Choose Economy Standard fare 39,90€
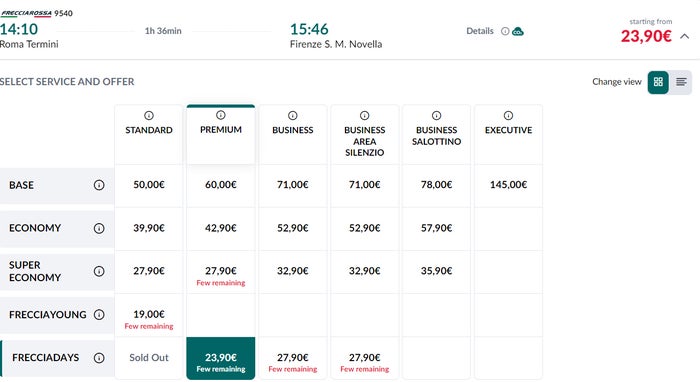Screen dimensions: 700x382 pos(149,228)
